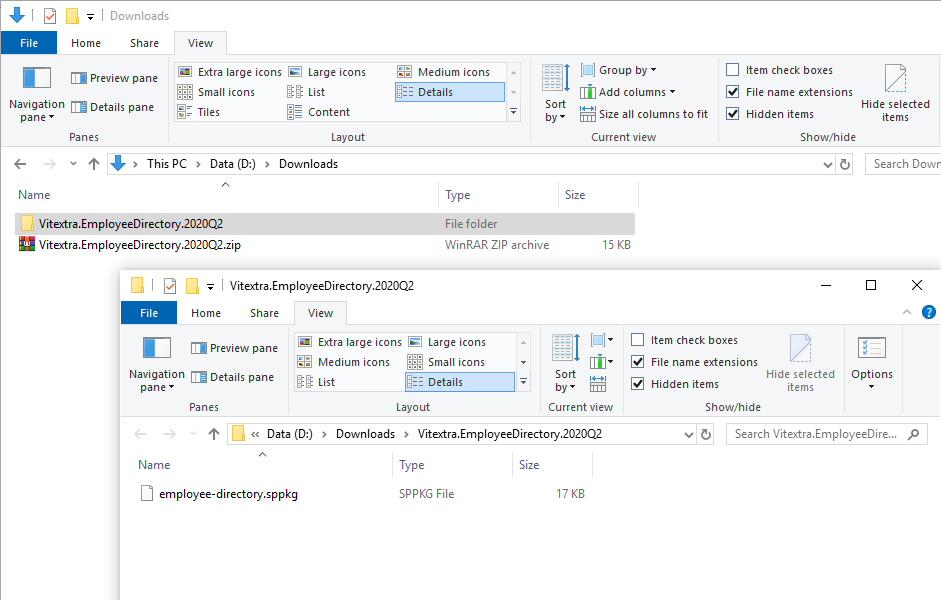The image size is (941, 600).
Task: Select Details layout in Downloads window
Action: (449, 92)
